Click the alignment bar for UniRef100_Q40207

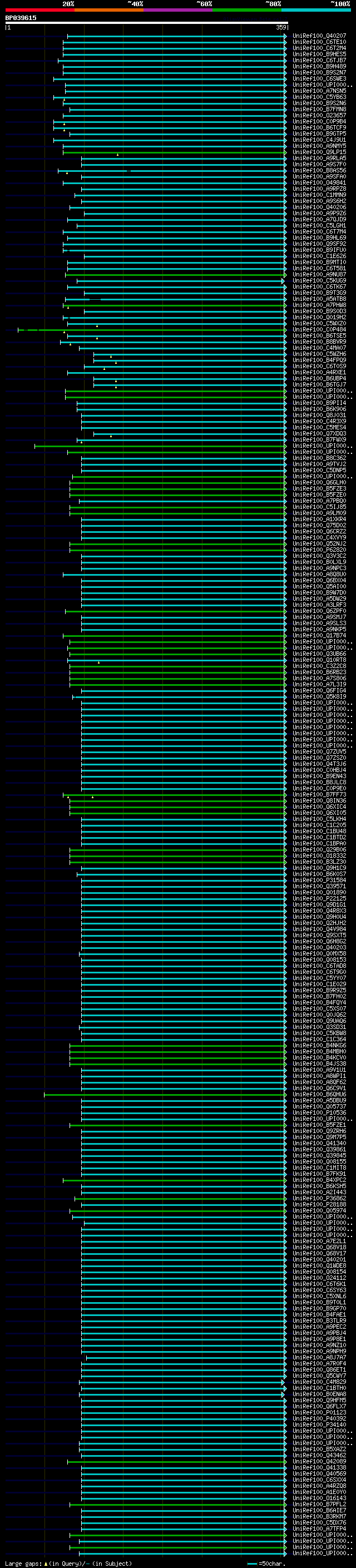176,36
